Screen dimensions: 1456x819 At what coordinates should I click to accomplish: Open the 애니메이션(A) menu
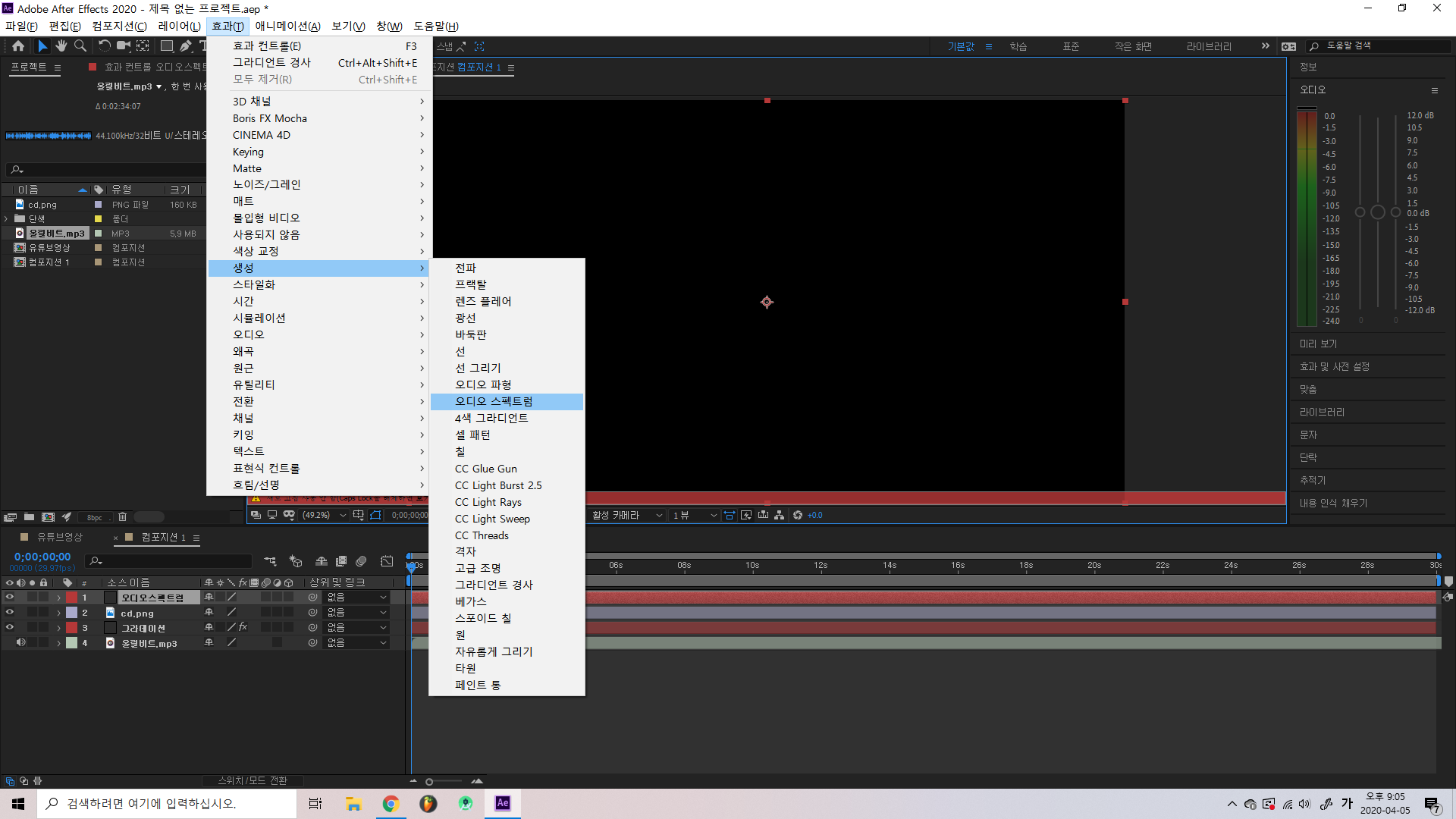[287, 27]
